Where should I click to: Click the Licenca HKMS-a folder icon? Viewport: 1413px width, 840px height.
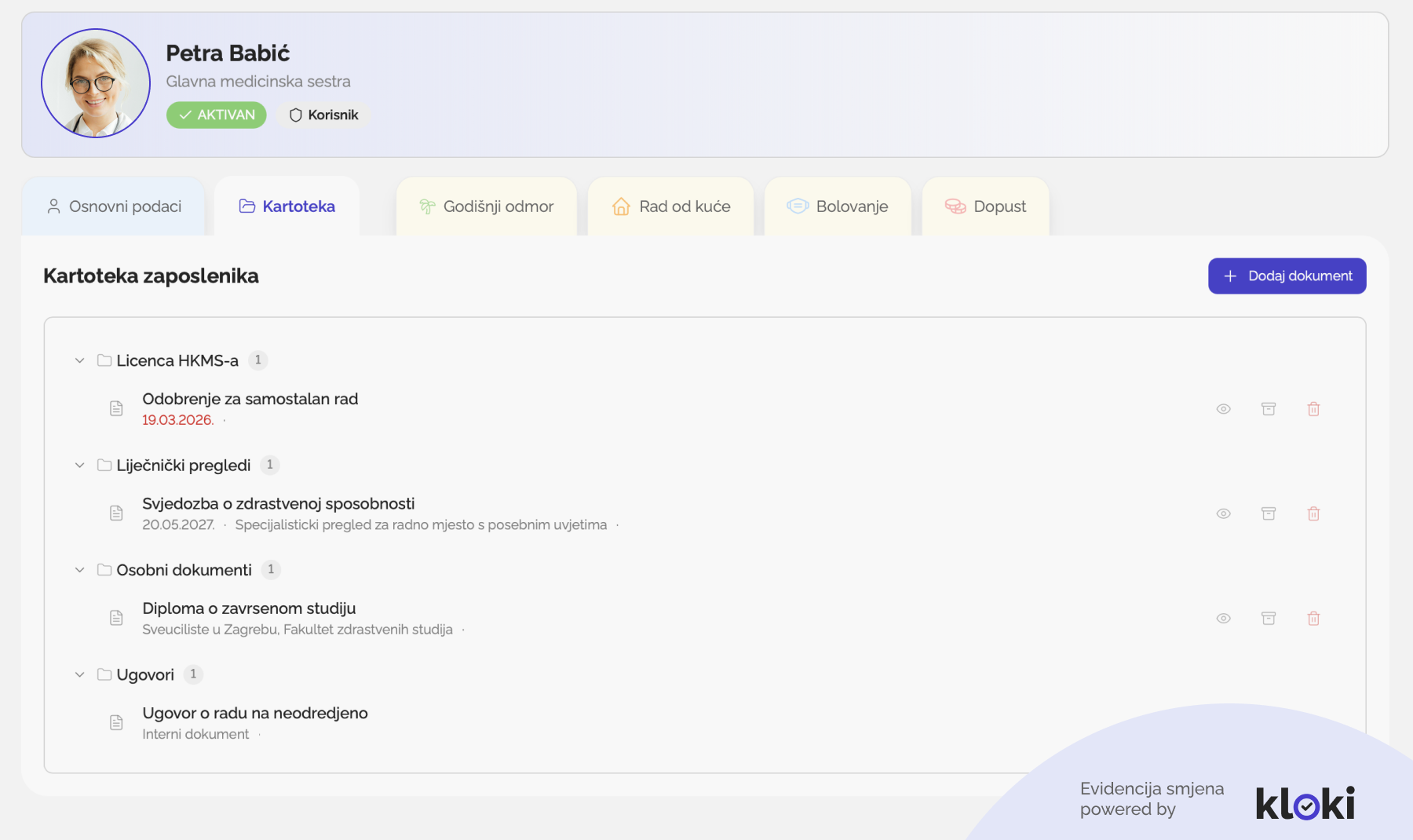coord(104,360)
